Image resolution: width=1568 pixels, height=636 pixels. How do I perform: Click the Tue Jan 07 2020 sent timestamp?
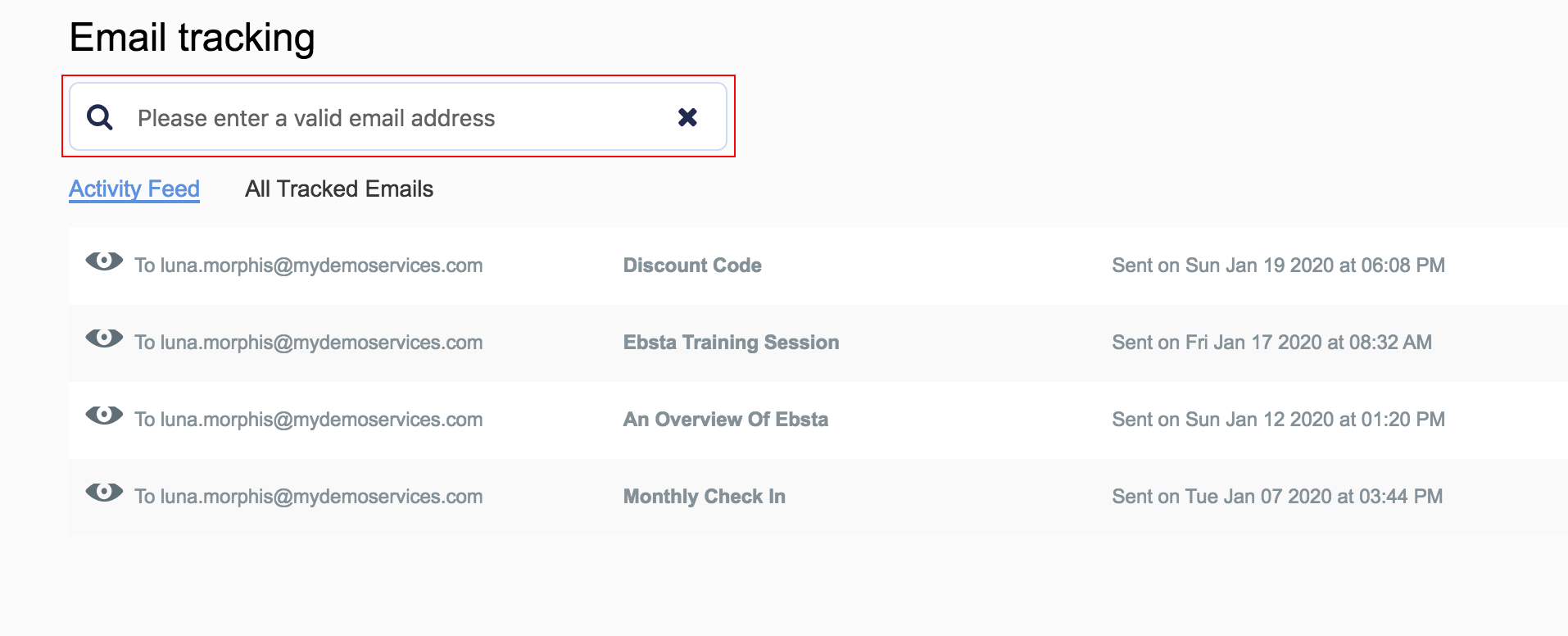(x=1277, y=497)
